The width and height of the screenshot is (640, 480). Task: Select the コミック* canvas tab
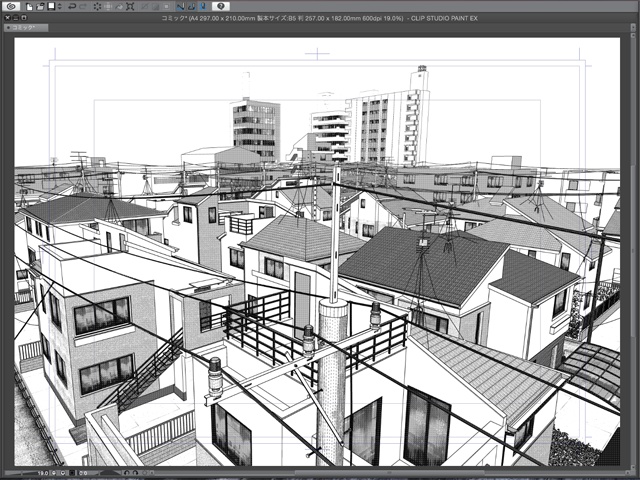[x=26, y=27]
